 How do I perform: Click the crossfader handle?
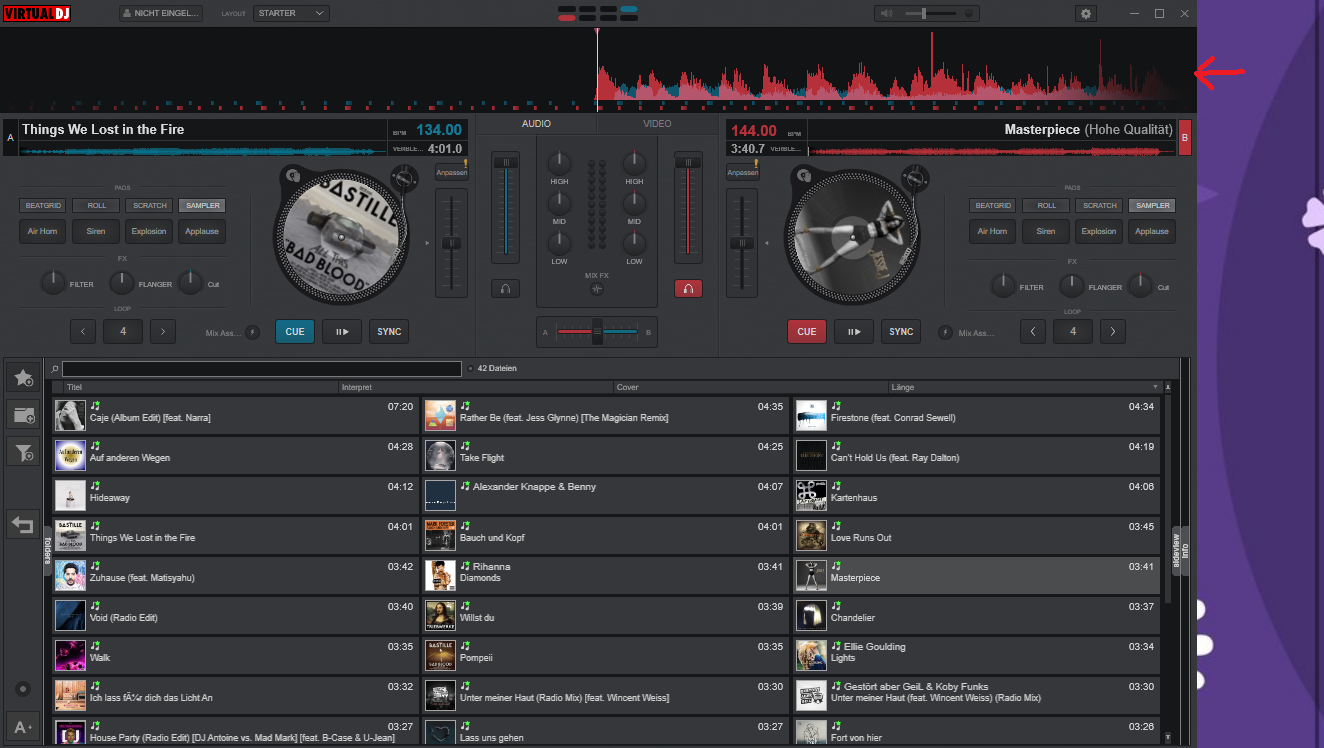tap(597, 331)
